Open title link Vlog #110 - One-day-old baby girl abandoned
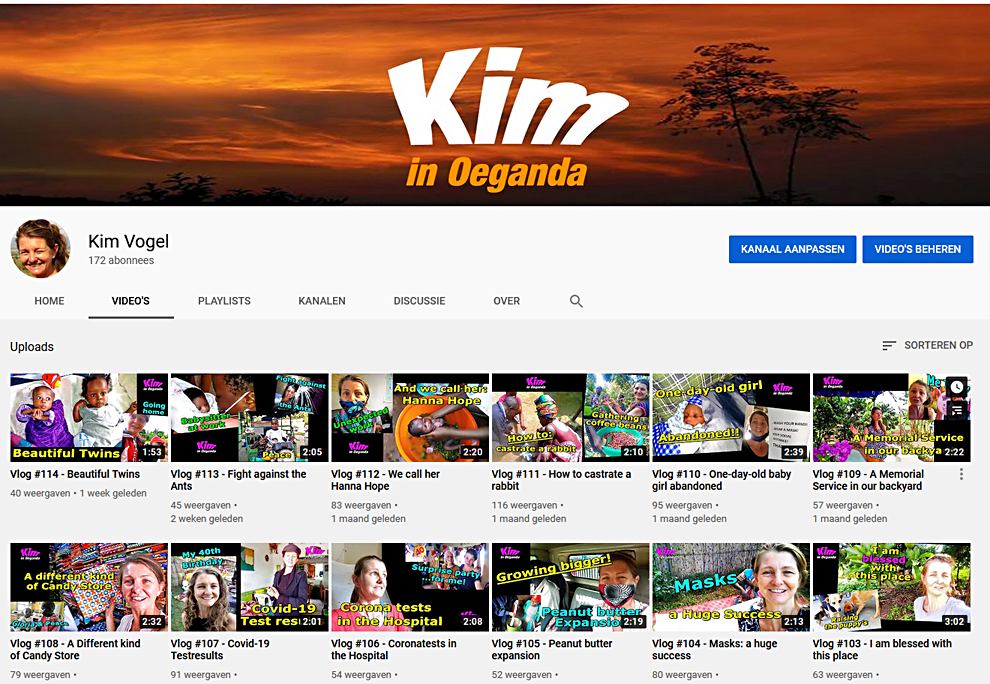The width and height of the screenshot is (990, 684). 722,480
